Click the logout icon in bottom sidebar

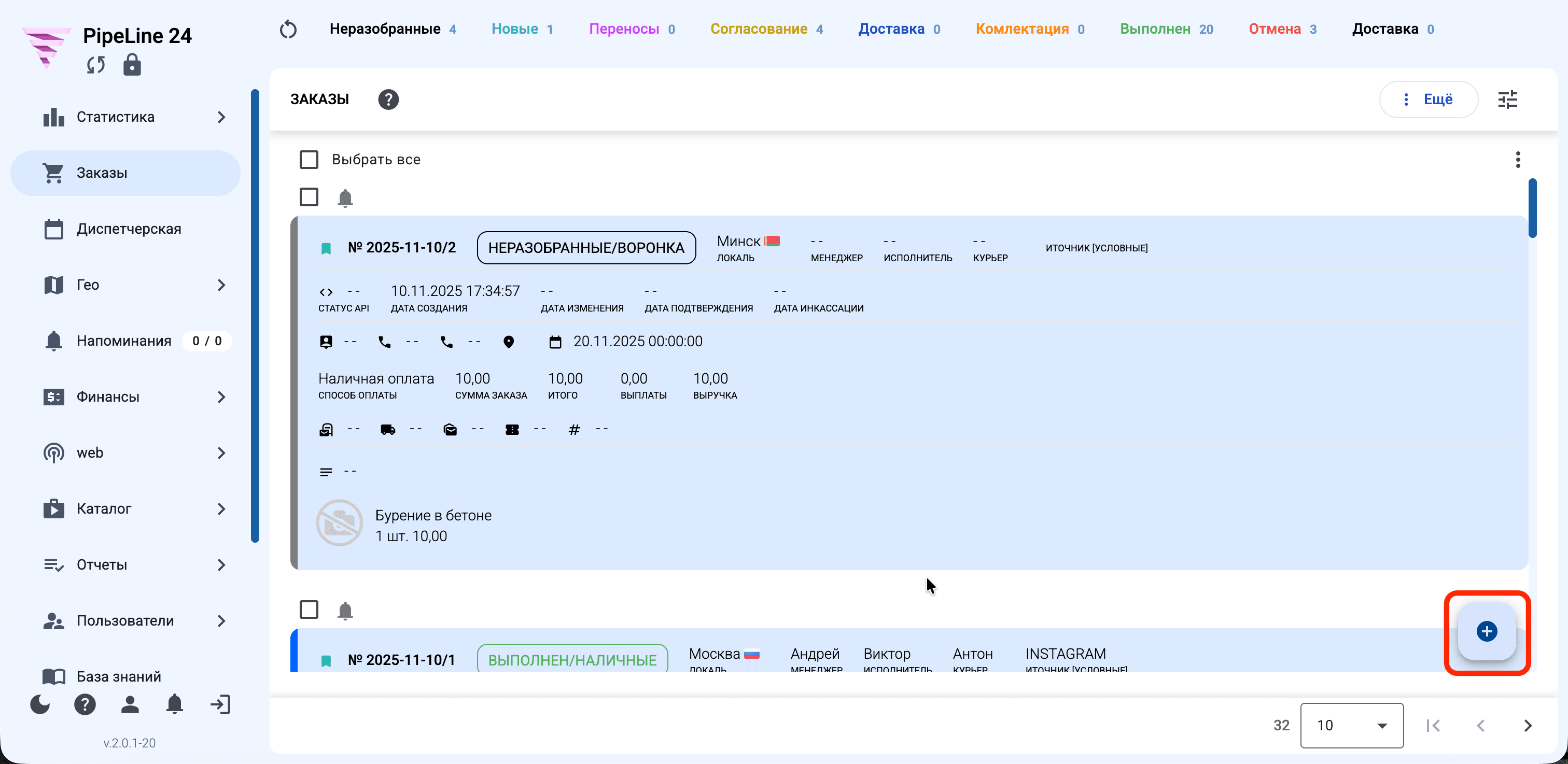click(x=220, y=704)
